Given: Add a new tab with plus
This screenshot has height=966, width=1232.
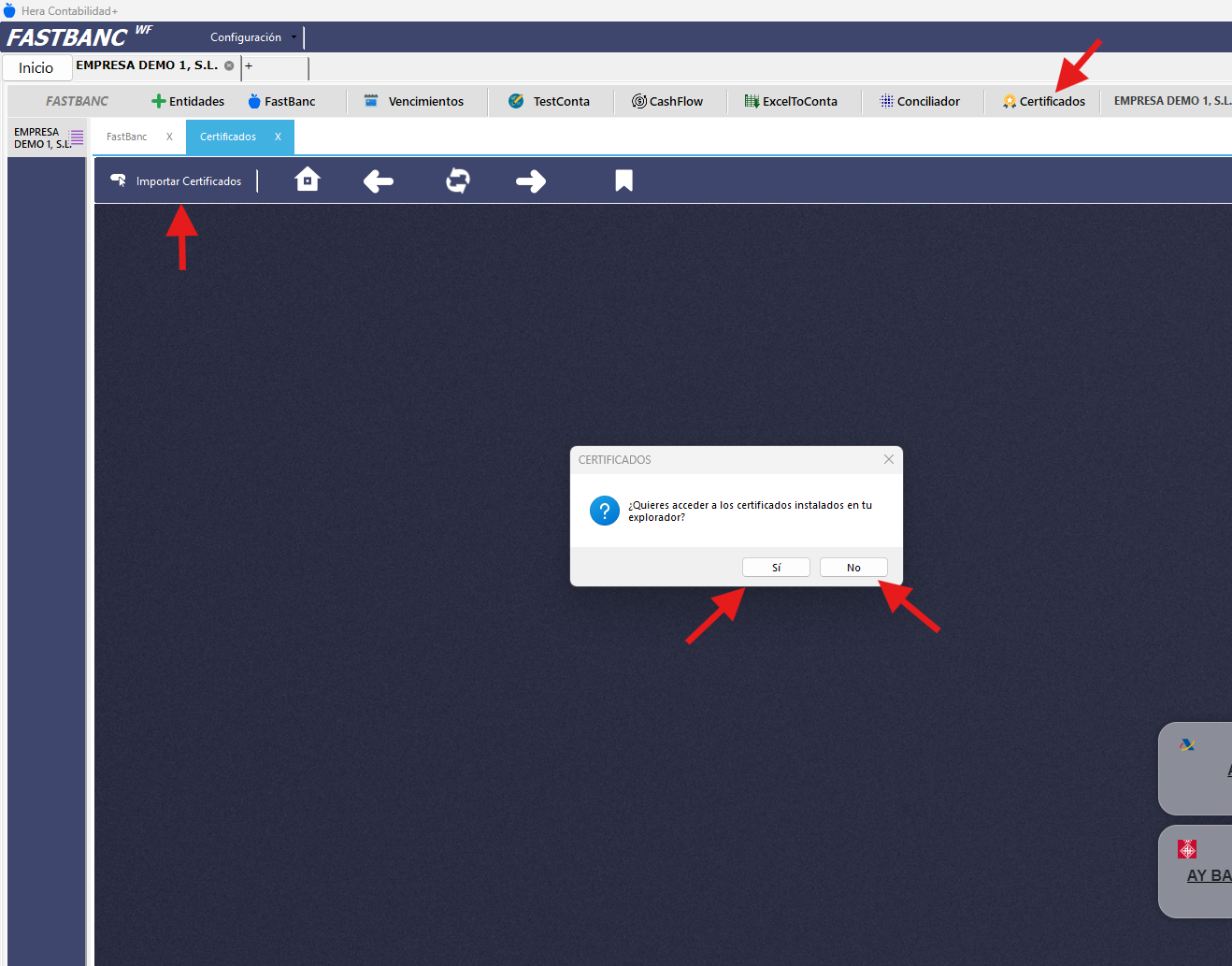Looking at the screenshot, I should tap(249, 65).
